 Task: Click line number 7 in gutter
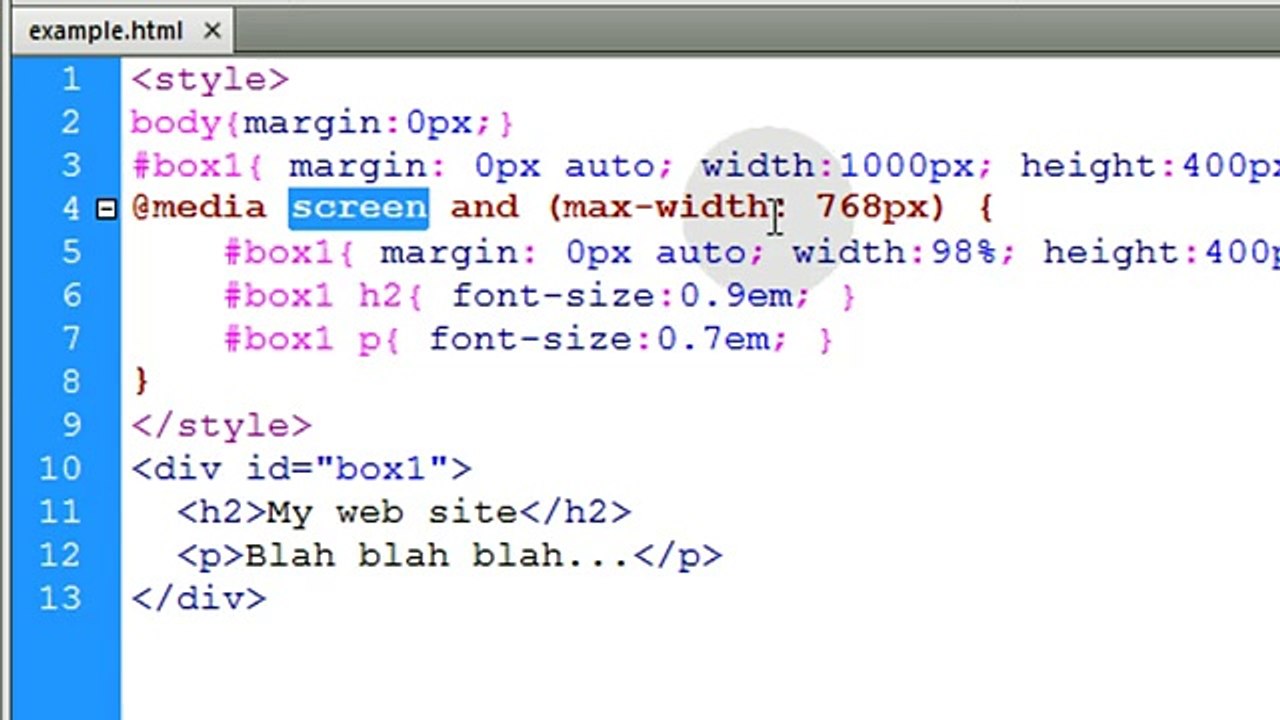click(x=70, y=339)
